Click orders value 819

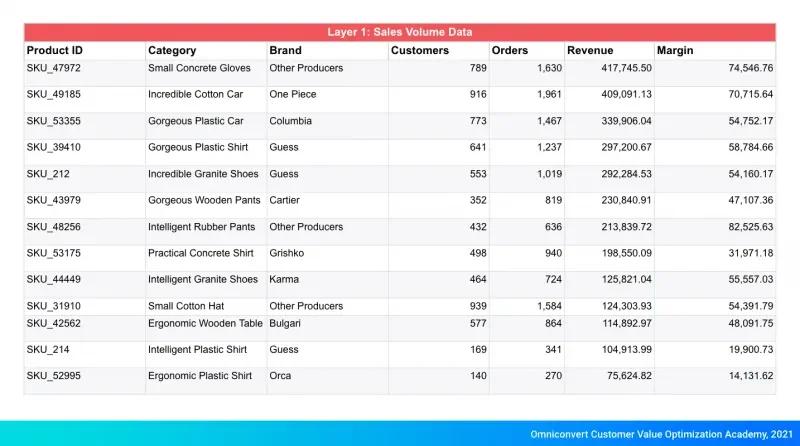pos(554,200)
